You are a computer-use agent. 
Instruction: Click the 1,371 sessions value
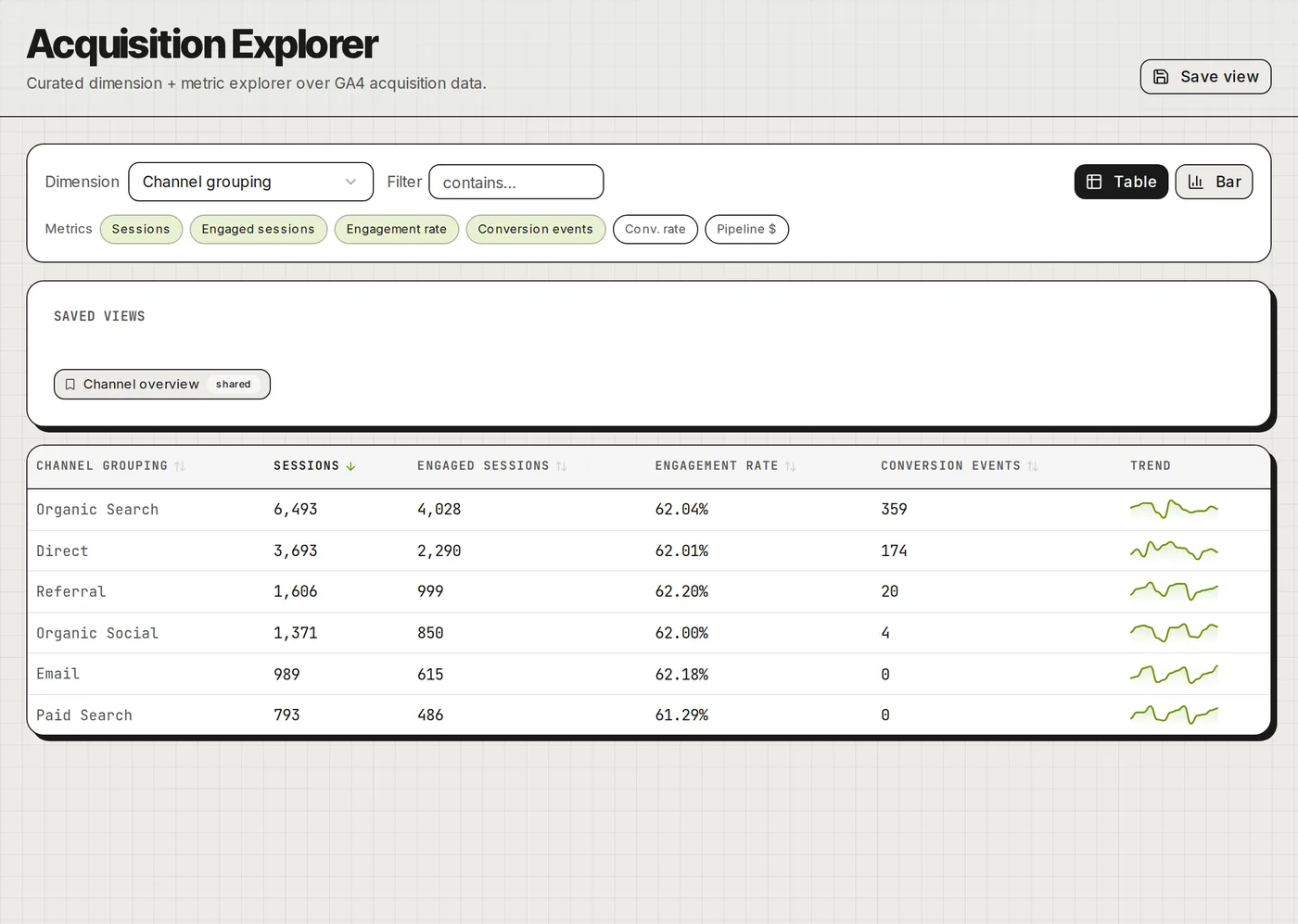[x=296, y=633]
